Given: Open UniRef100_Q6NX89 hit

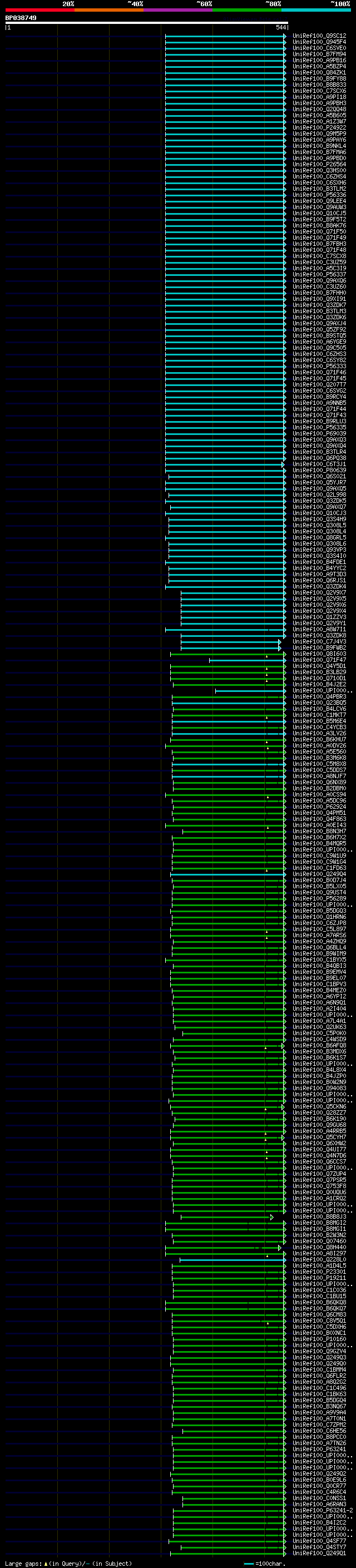Looking at the screenshot, I should click(319, 782).
